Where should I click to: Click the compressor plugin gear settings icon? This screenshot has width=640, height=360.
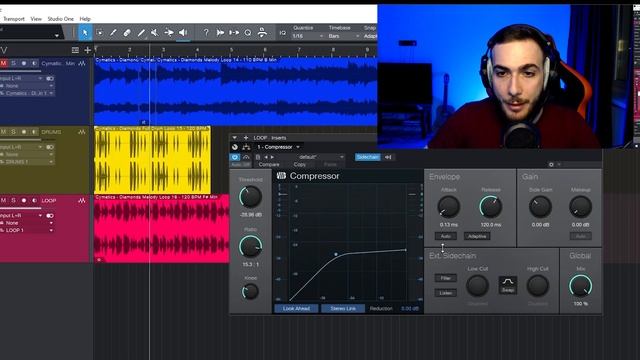(x=551, y=164)
